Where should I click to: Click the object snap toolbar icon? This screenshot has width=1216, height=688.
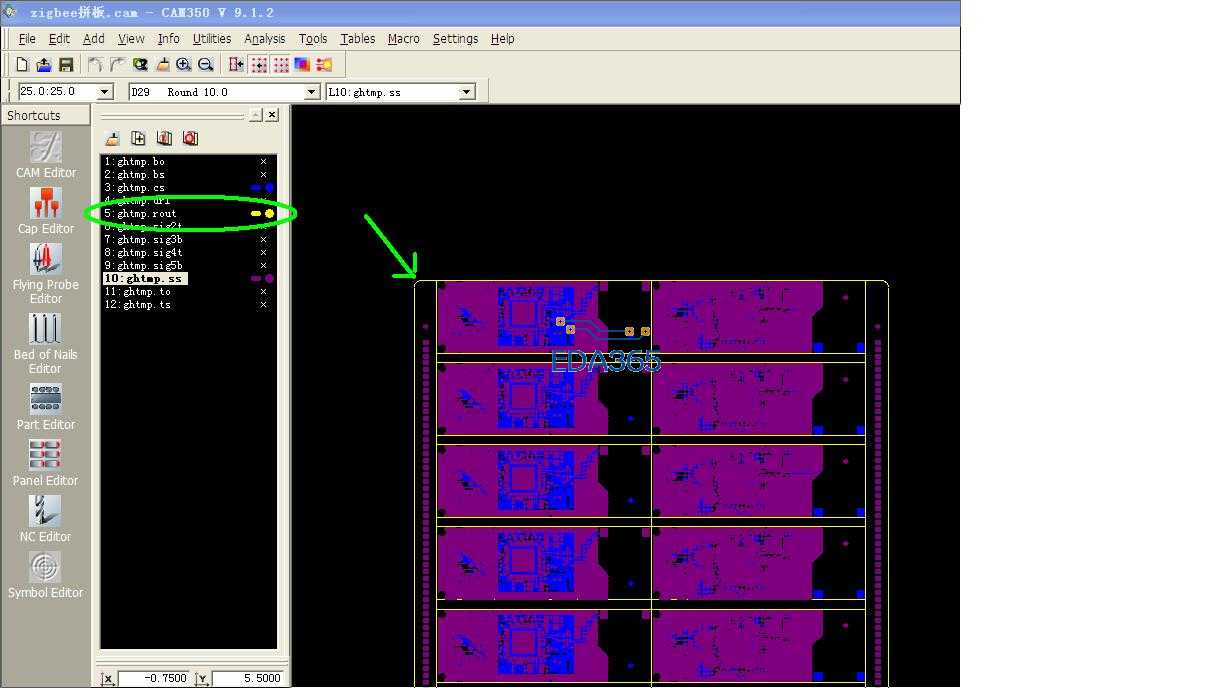pos(236,64)
